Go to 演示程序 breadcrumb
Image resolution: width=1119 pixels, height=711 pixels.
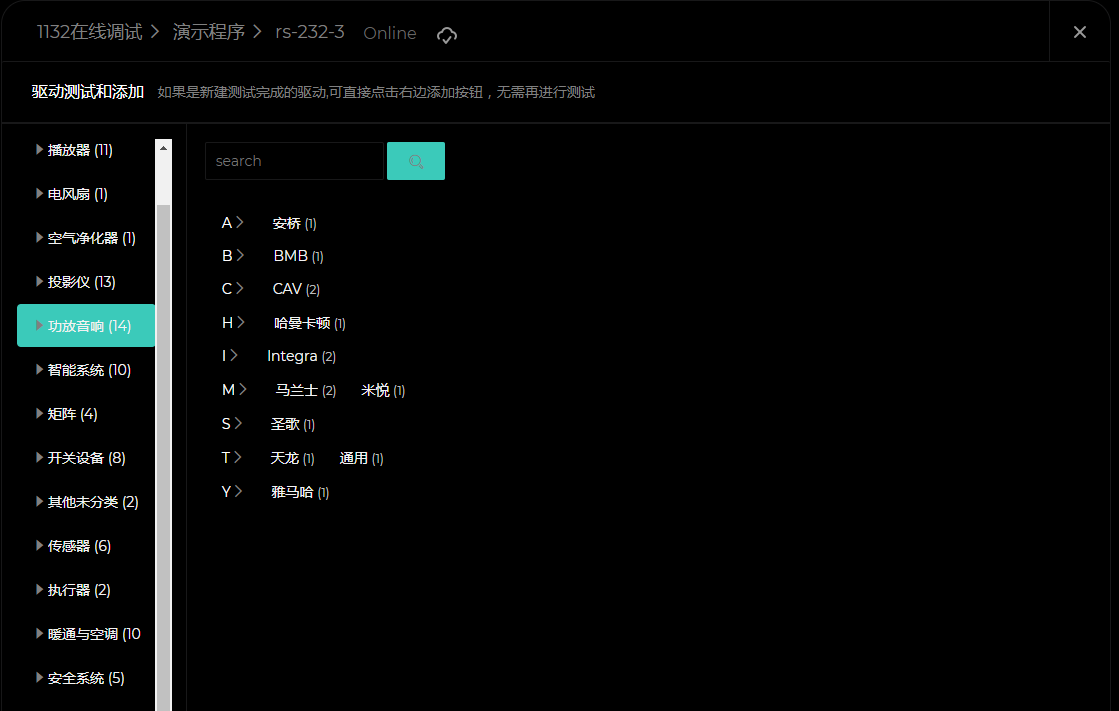coord(208,32)
